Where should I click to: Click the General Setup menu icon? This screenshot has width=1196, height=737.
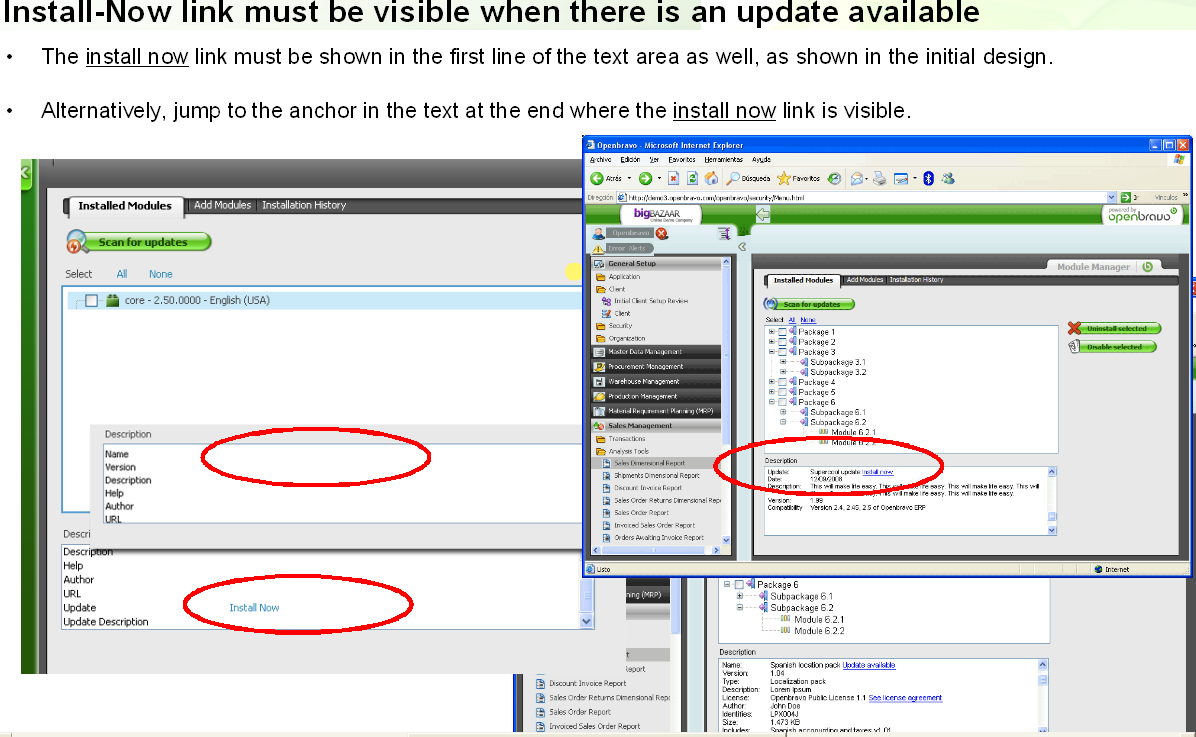point(600,263)
